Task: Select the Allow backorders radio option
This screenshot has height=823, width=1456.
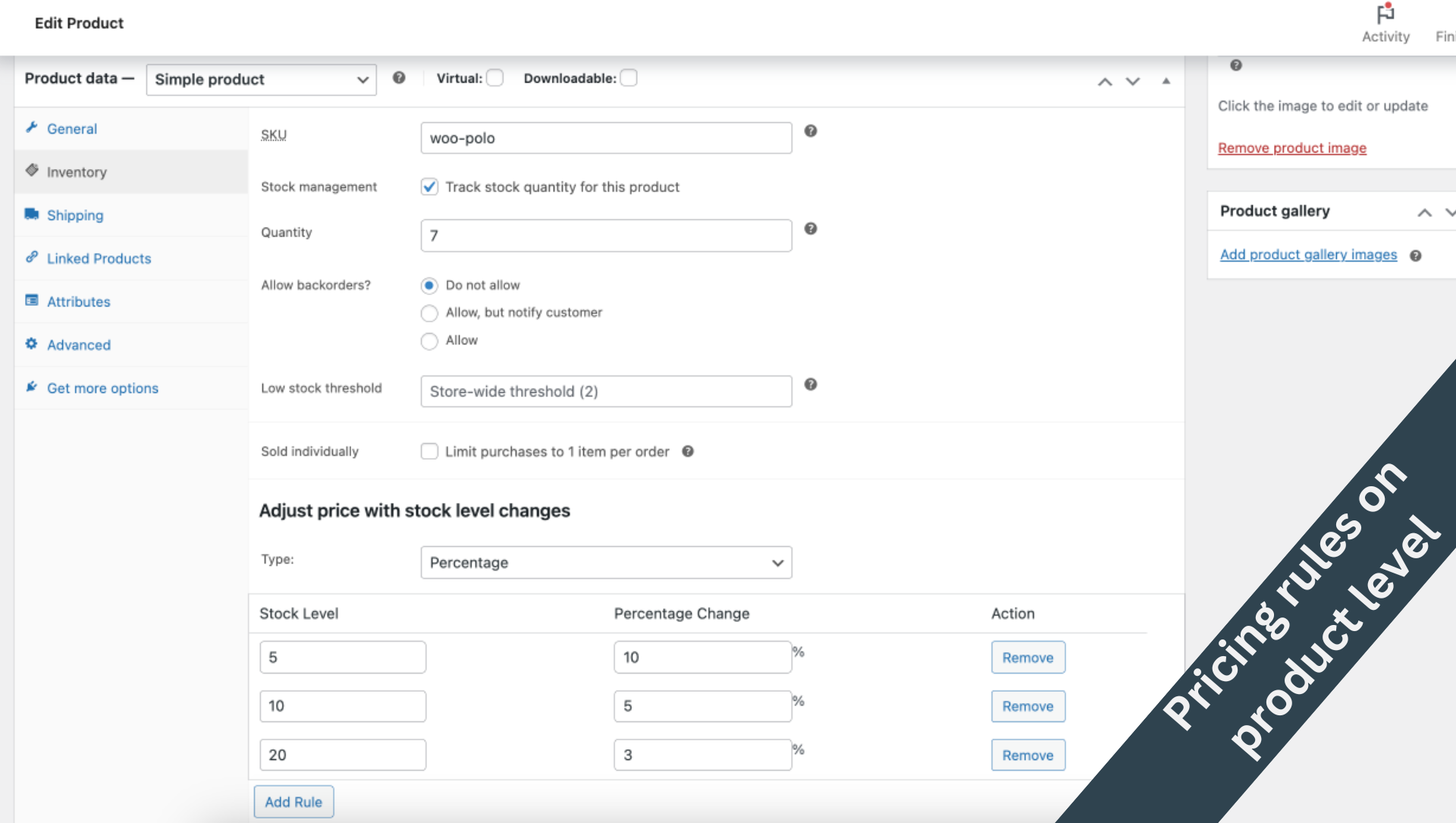Action: click(x=429, y=341)
